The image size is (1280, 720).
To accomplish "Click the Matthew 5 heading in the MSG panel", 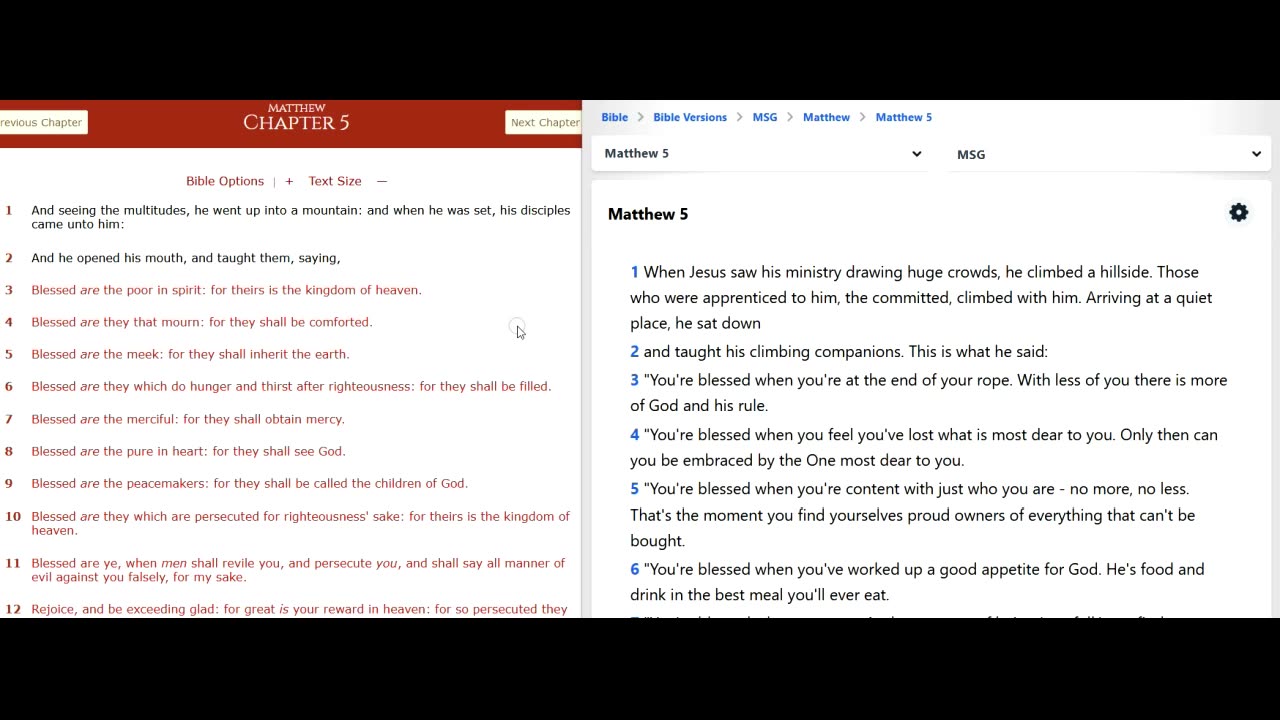I will pyautogui.click(x=648, y=214).
